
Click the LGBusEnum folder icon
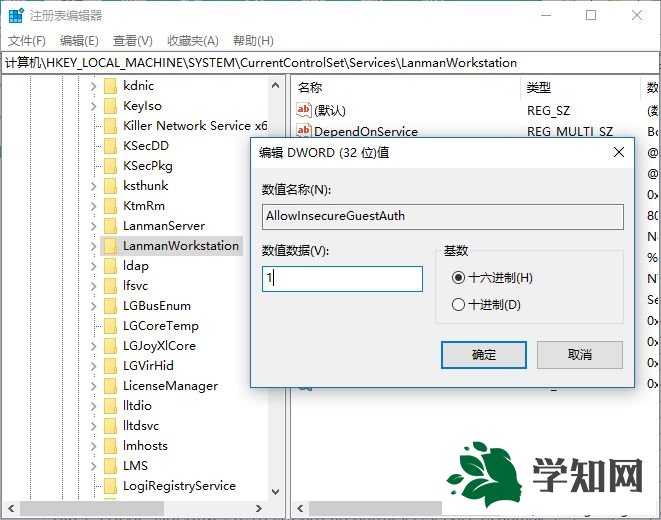point(110,306)
